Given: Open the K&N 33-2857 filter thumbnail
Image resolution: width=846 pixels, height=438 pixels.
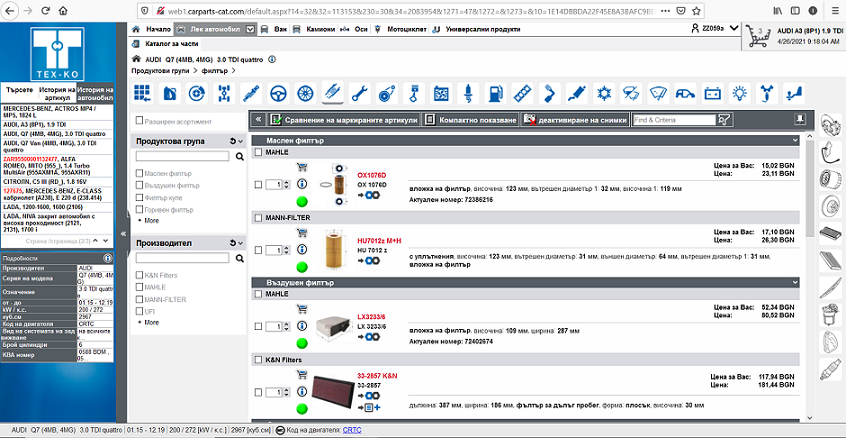Looking at the screenshot, I should pyautogui.click(x=331, y=392).
